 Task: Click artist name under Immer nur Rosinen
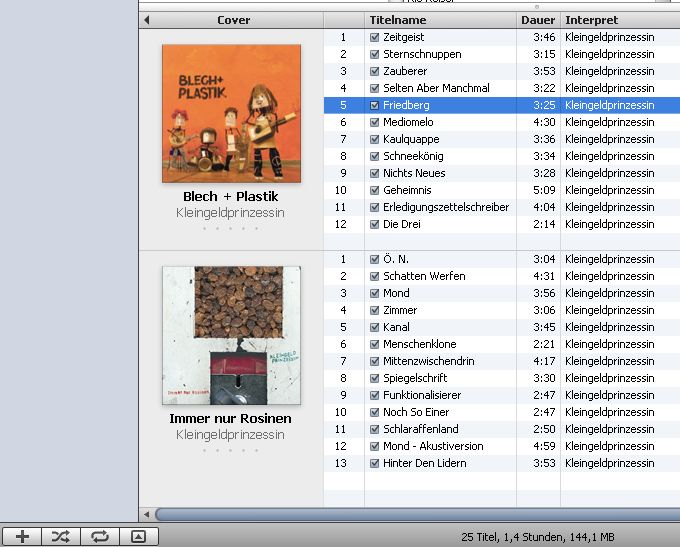pos(230,435)
